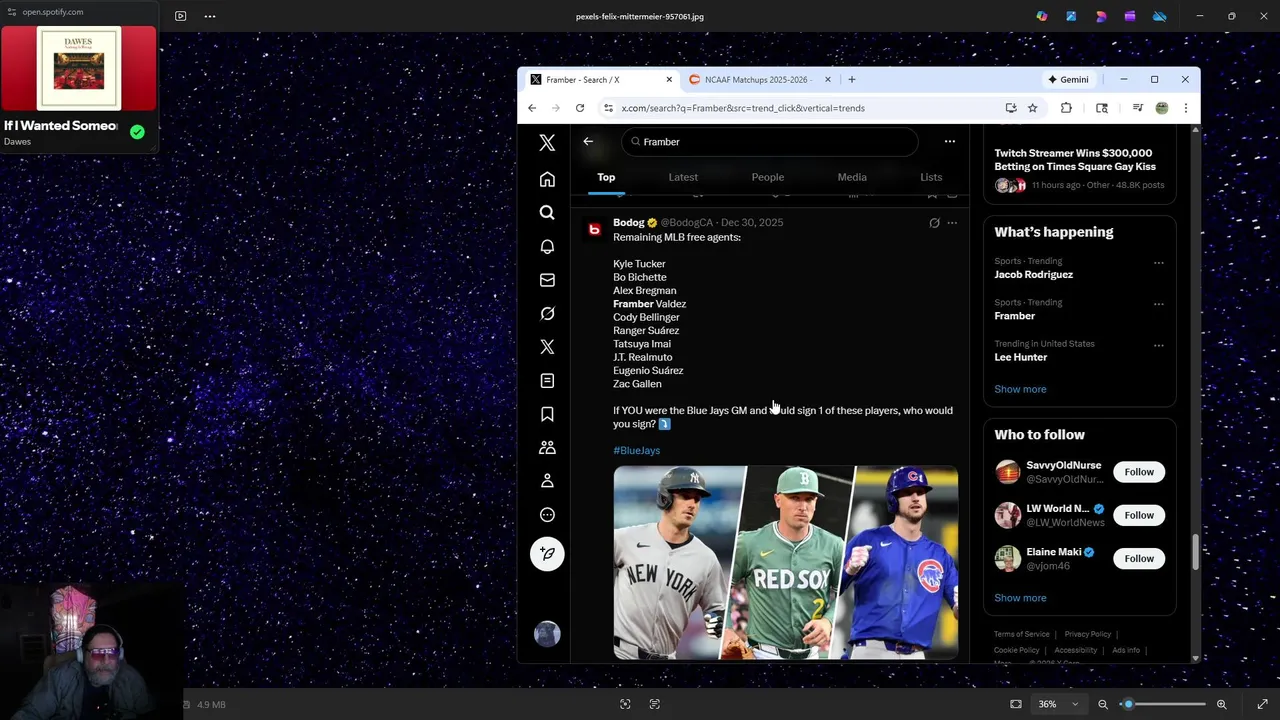
Task: Open Profile icon in X sidebar
Action: (x=547, y=481)
